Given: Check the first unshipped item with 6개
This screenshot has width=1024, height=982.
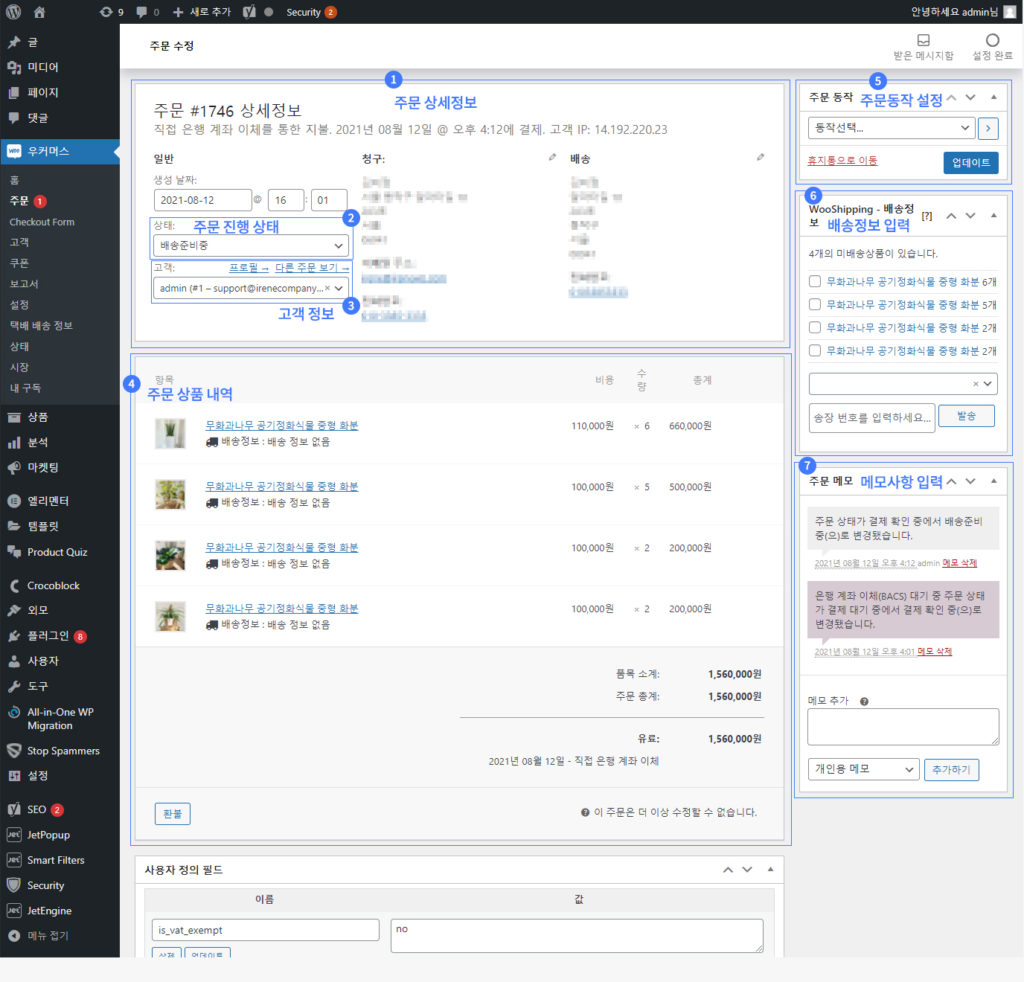Looking at the screenshot, I should tap(815, 282).
